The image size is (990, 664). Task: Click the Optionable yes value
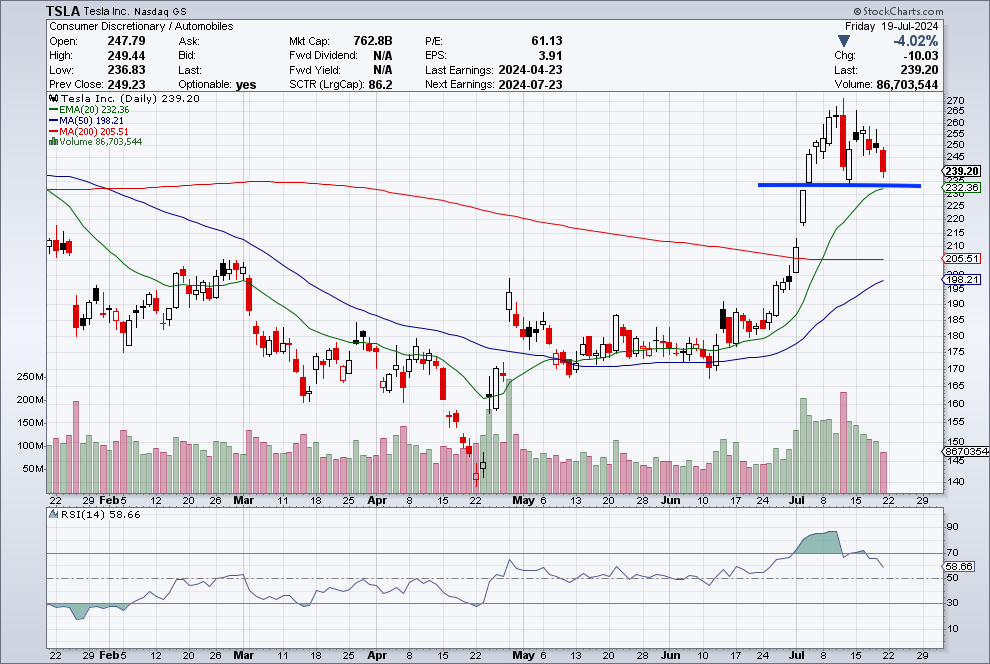coord(246,85)
